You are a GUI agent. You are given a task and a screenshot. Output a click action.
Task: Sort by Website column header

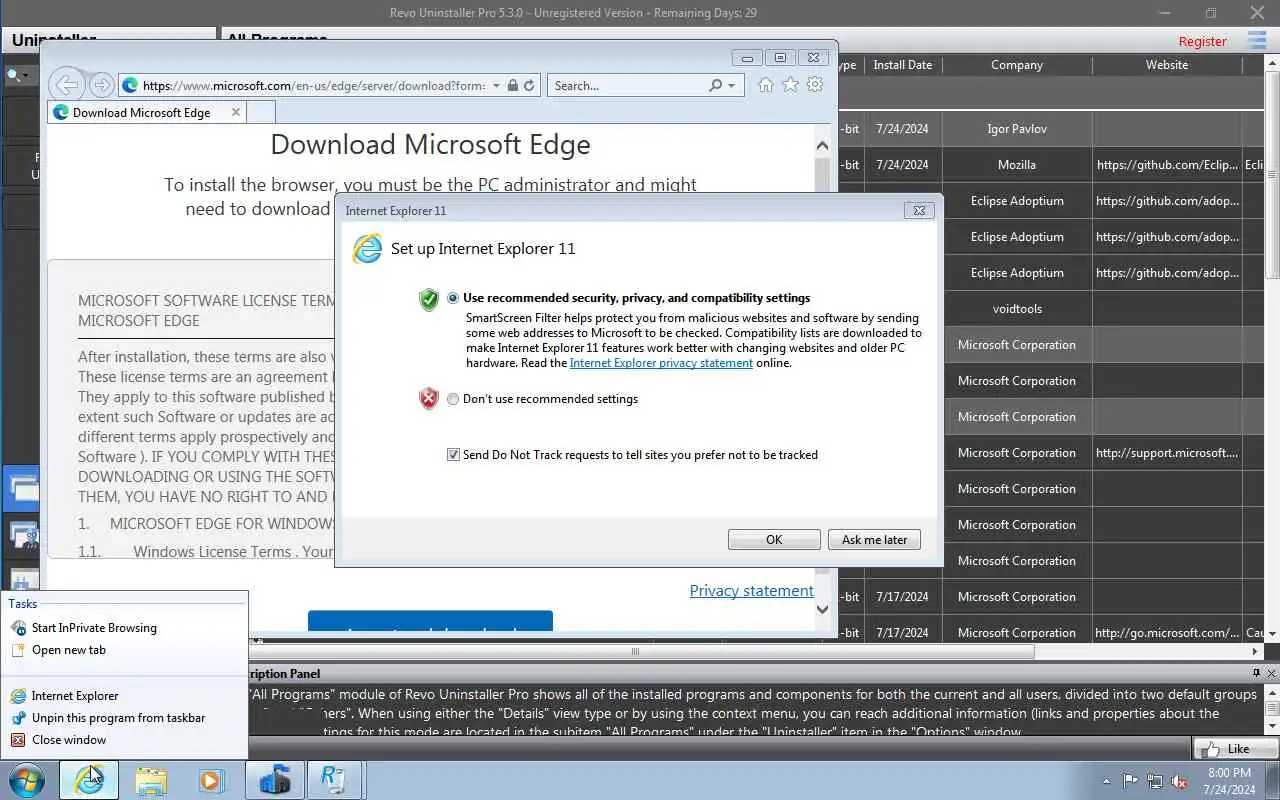[x=1167, y=65]
